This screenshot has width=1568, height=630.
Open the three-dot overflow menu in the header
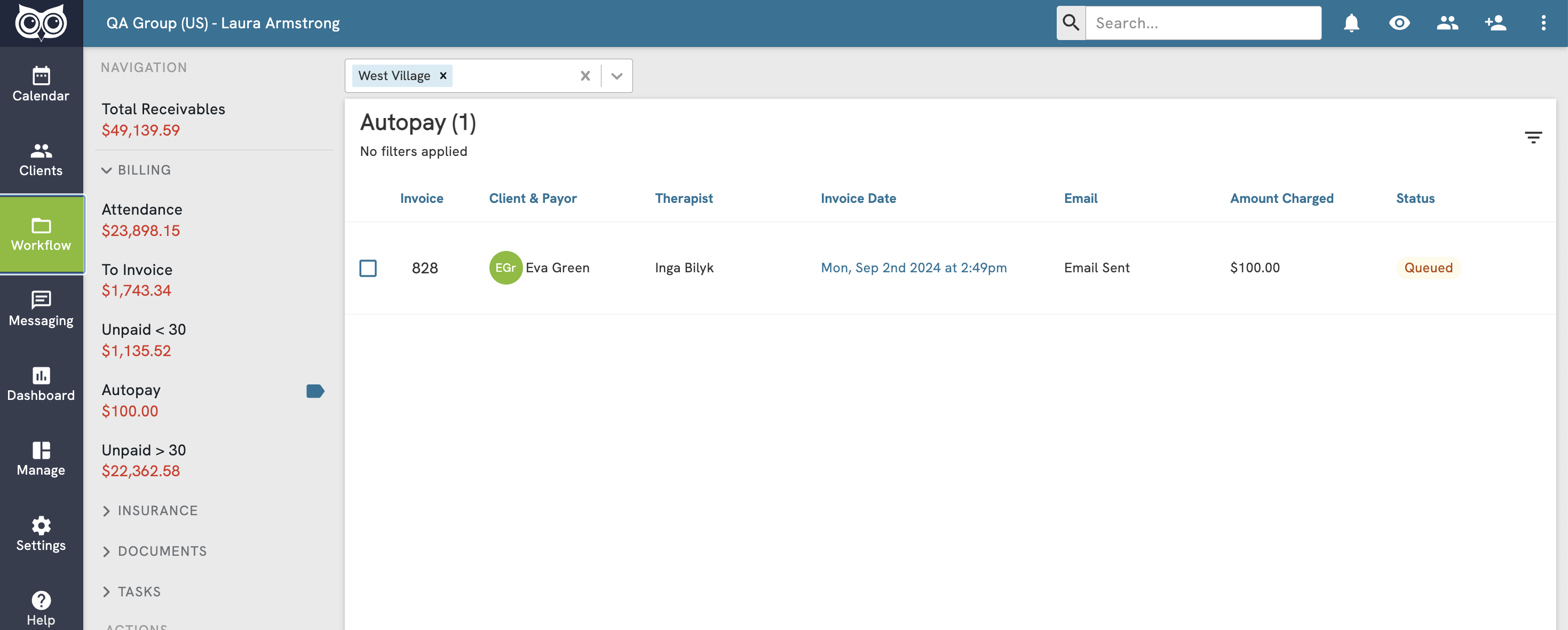(x=1543, y=22)
